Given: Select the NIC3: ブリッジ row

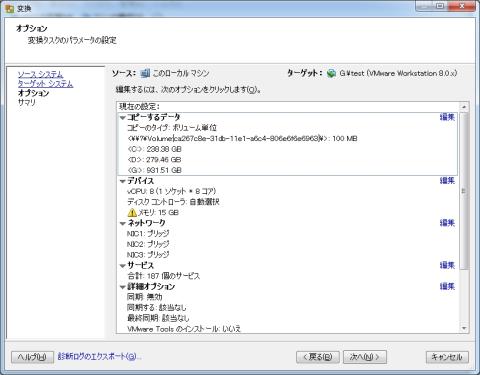Looking at the screenshot, I should (148, 255).
